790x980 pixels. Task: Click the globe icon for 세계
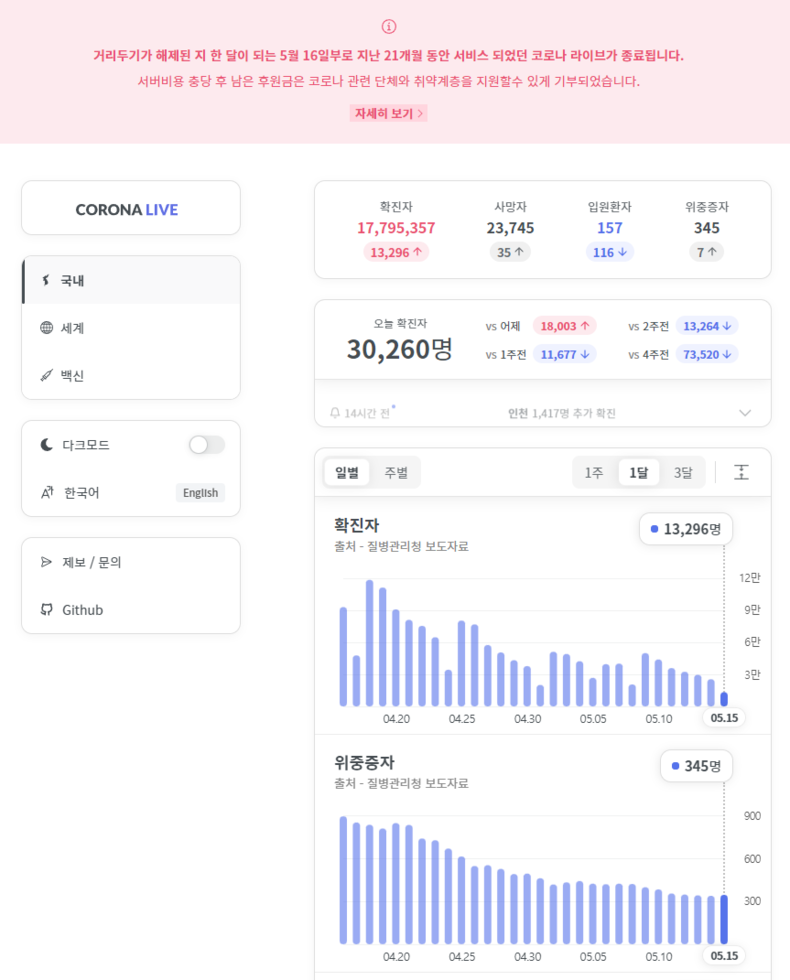pos(46,328)
